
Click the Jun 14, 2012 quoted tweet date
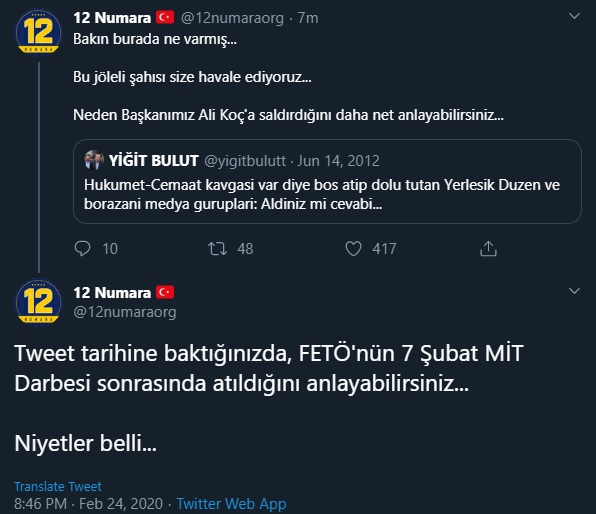coord(338,161)
